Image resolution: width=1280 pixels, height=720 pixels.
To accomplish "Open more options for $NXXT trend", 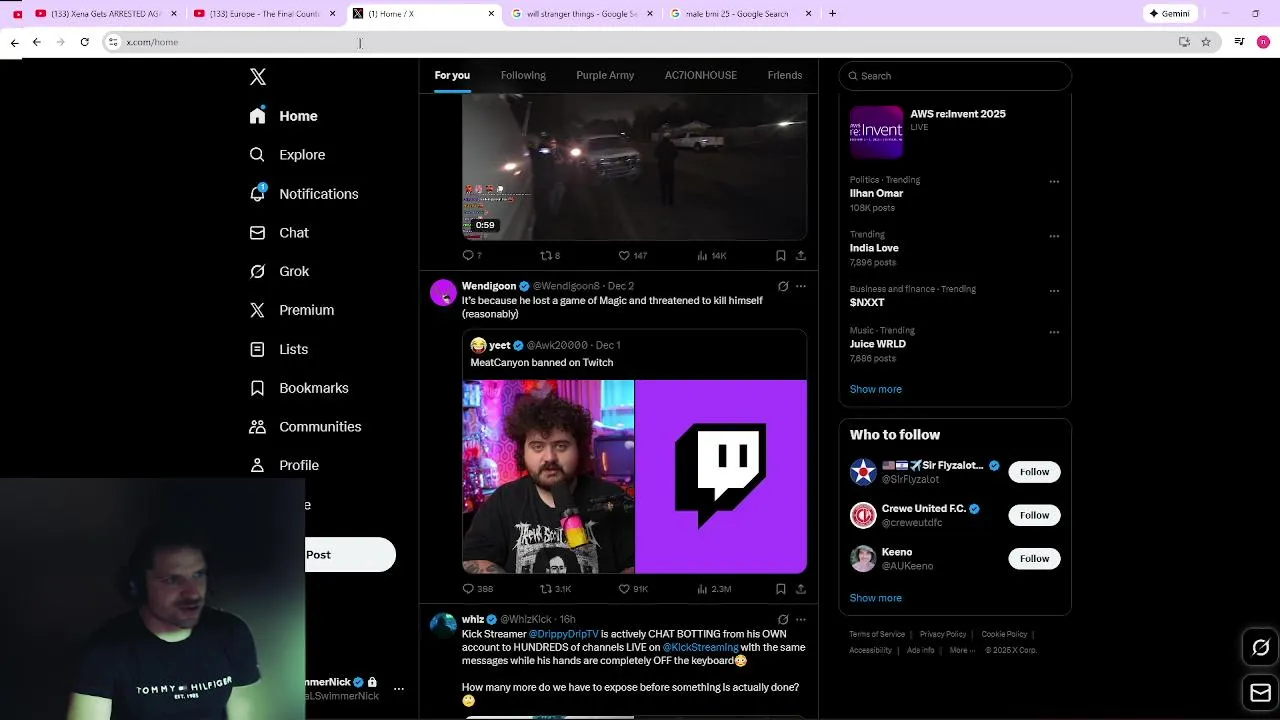I will click(1054, 291).
